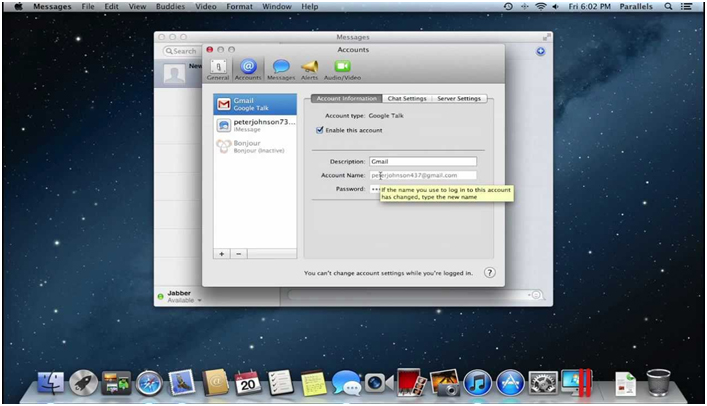Viewport: 707px width, 406px height.
Task: Open the Wi-Fi status menu
Action: [x=540, y=6]
